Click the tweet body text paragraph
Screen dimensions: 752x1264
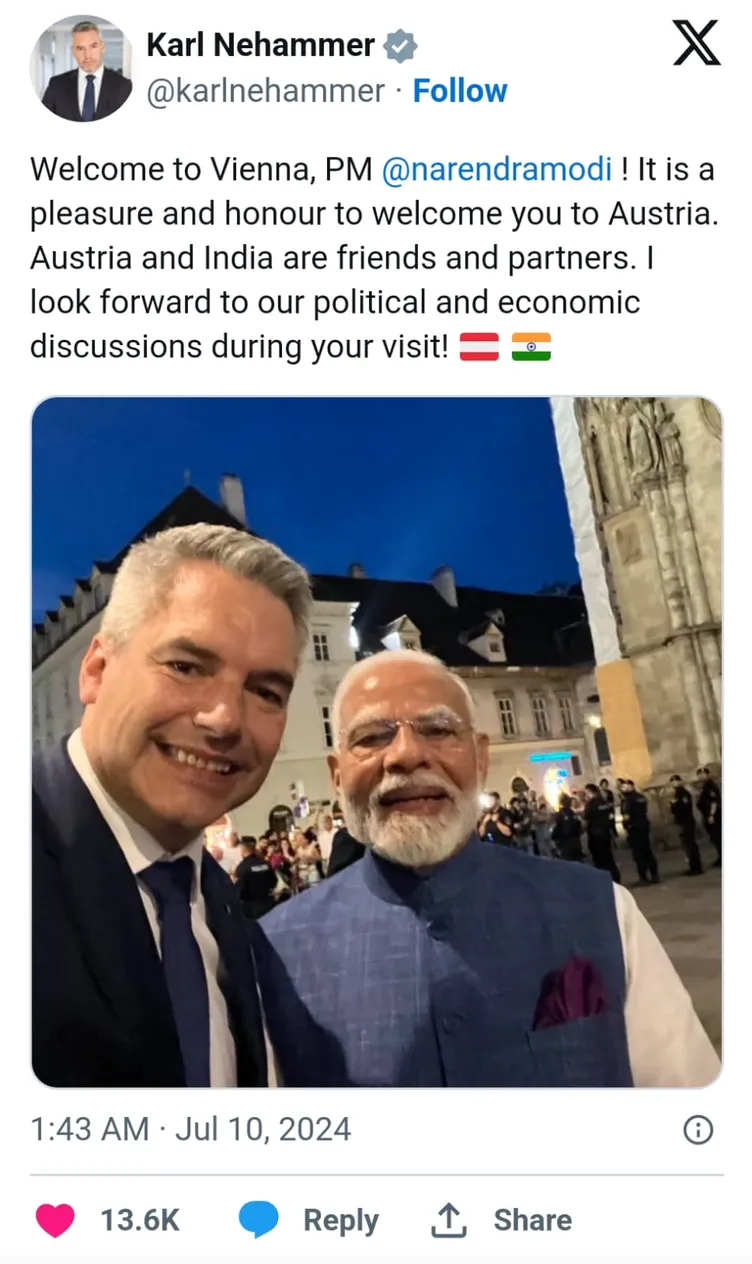click(x=374, y=258)
